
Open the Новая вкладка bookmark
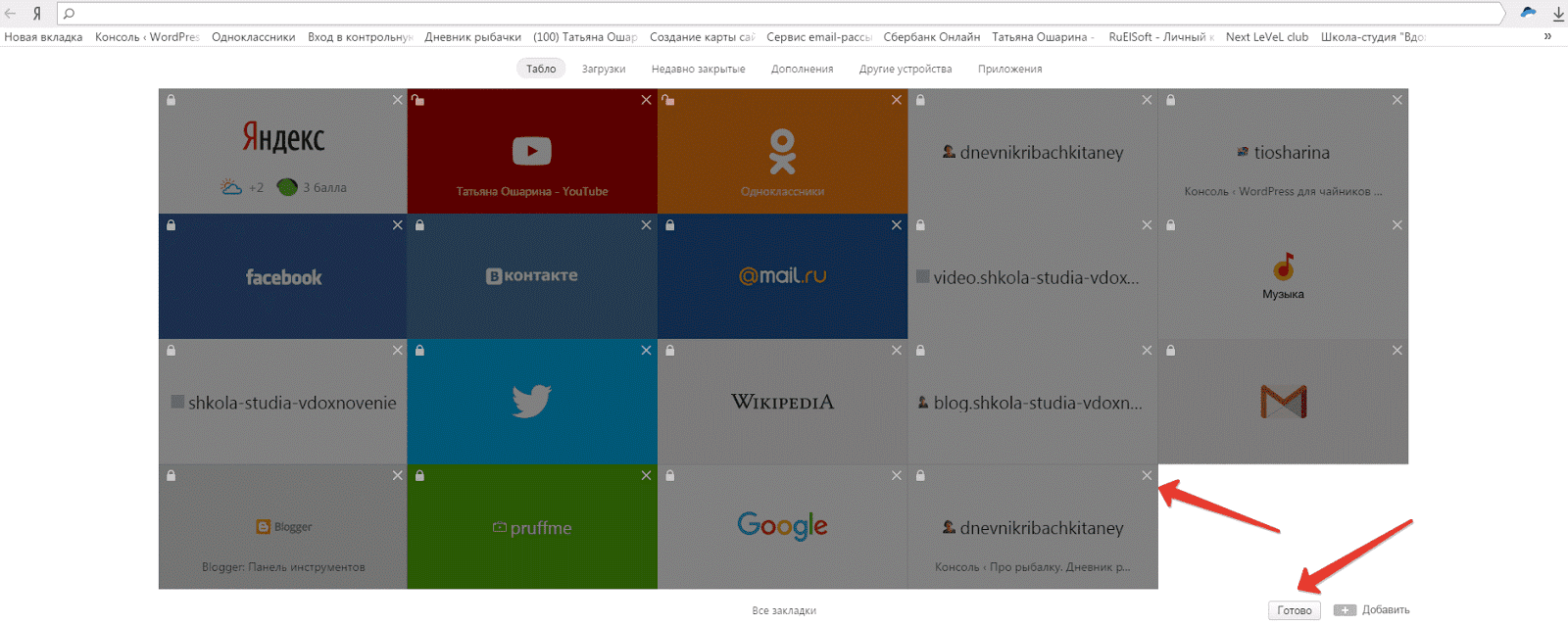[43, 37]
